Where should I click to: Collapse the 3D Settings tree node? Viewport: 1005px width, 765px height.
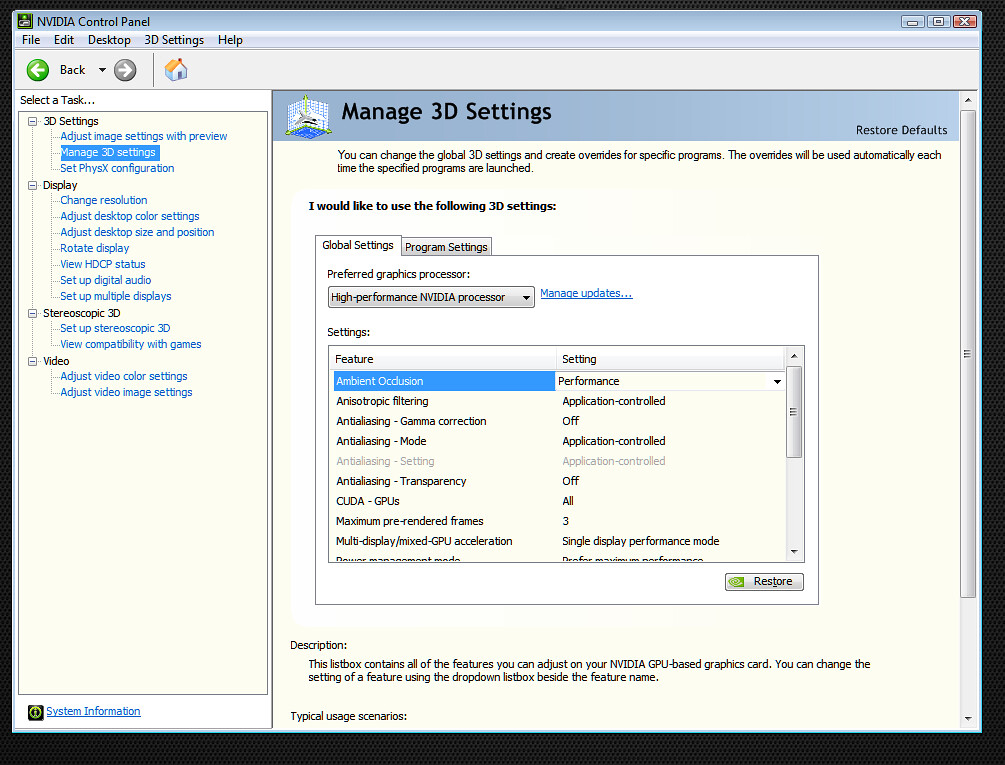click(33, 121)
